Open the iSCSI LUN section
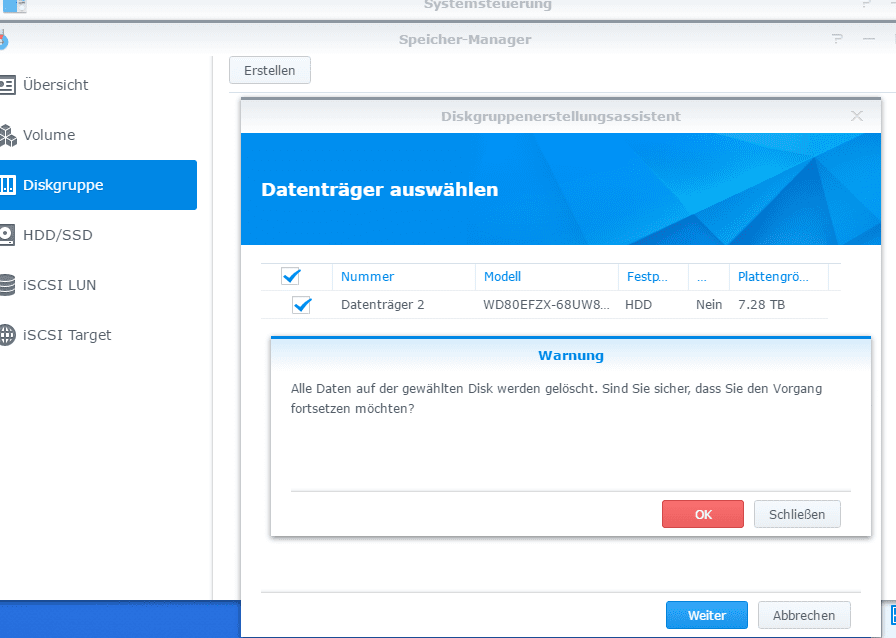This screenshot has width=896, height=638. tap(59, 285)
